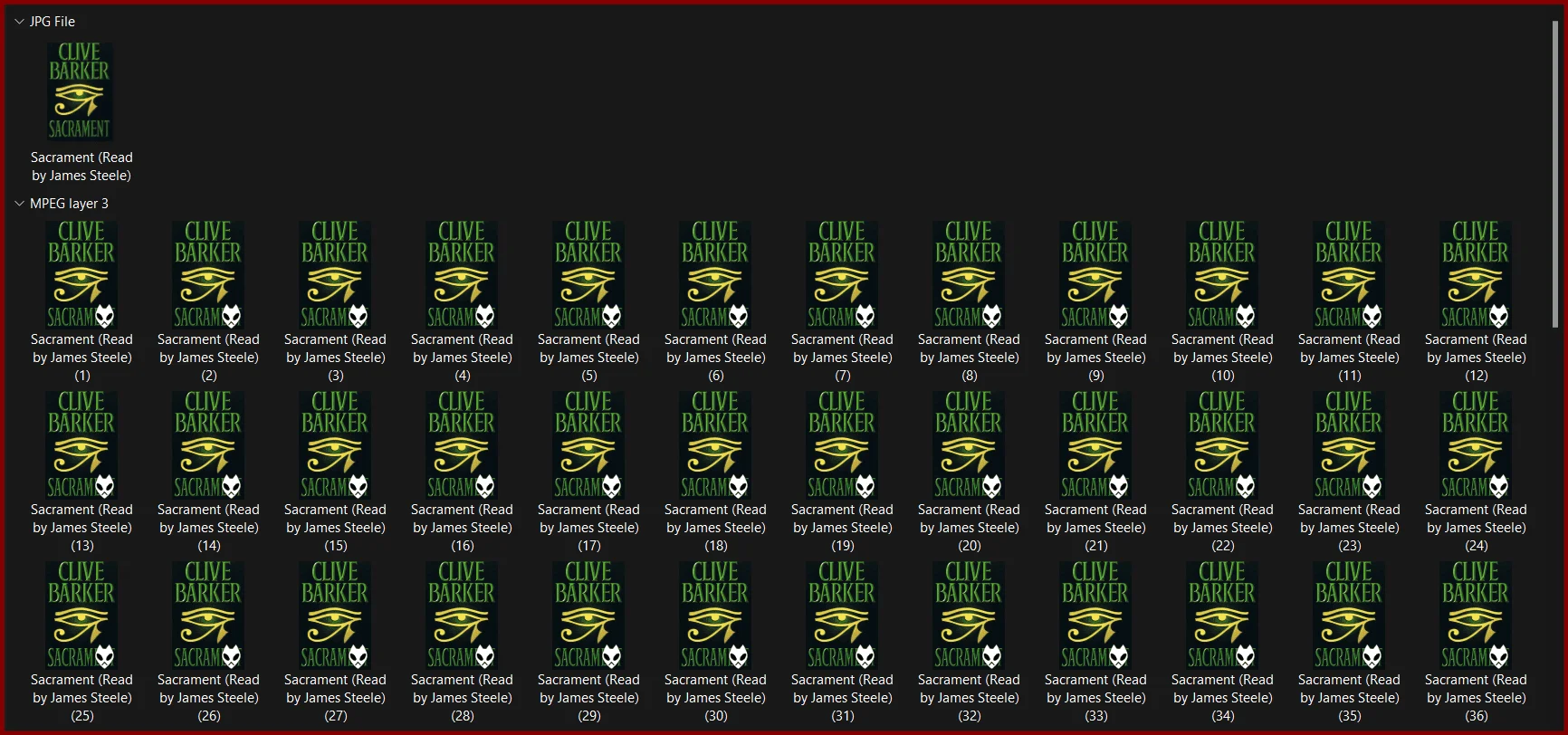Select the Sacrament JPG cover image thumbnail

tap(81, 91)
